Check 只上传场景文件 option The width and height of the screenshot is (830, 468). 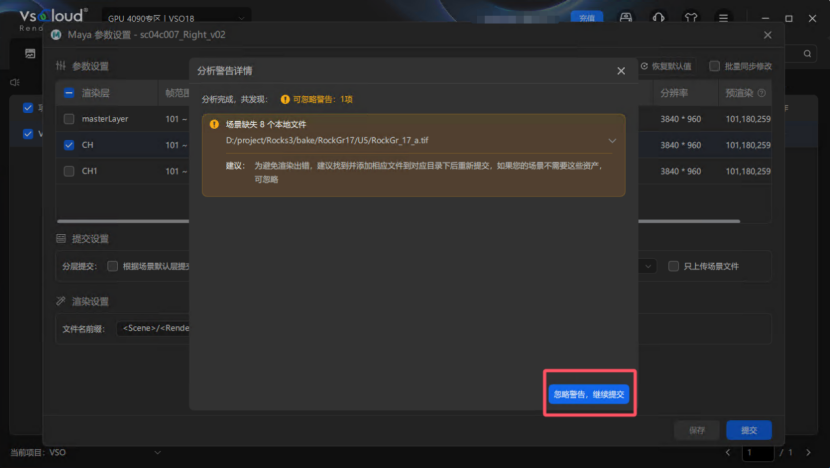pyautogui.click(x=673, y=266)
